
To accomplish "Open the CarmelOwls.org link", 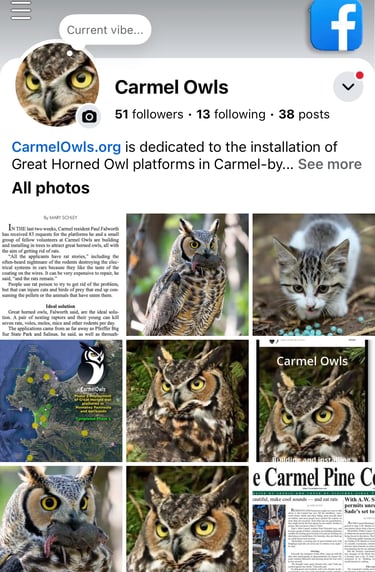I will pyautogui.click(x=66, y=147).
